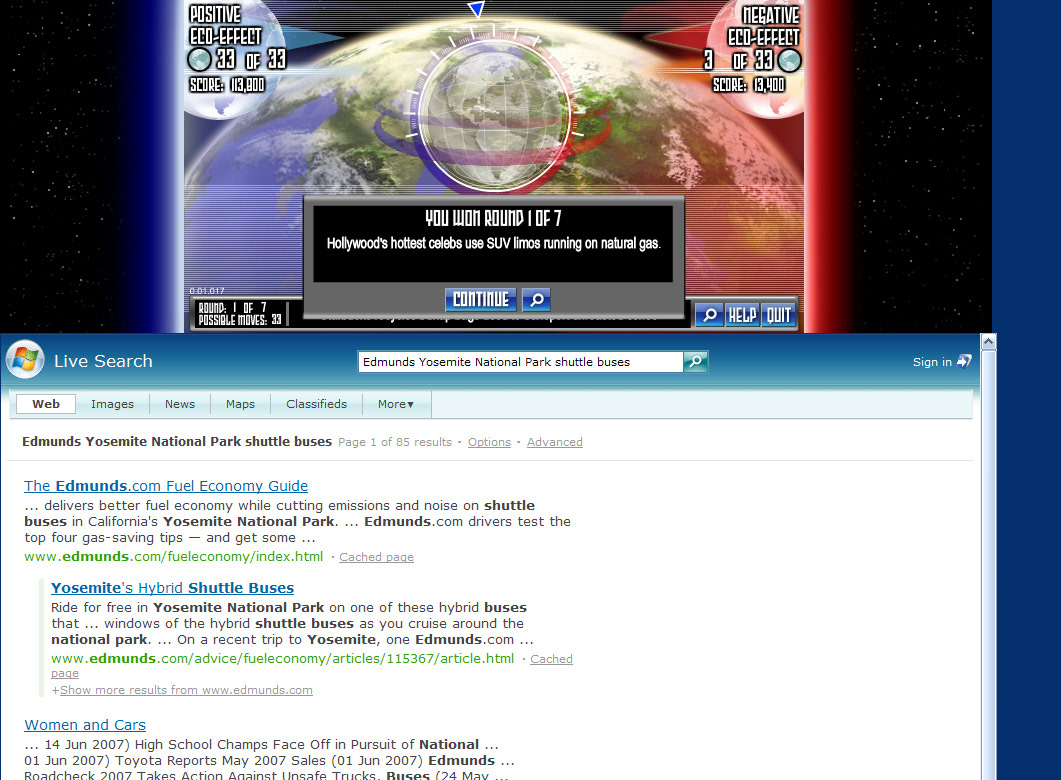Switch to the News tab
The image size is (1061, 780).
click(180, 404)
